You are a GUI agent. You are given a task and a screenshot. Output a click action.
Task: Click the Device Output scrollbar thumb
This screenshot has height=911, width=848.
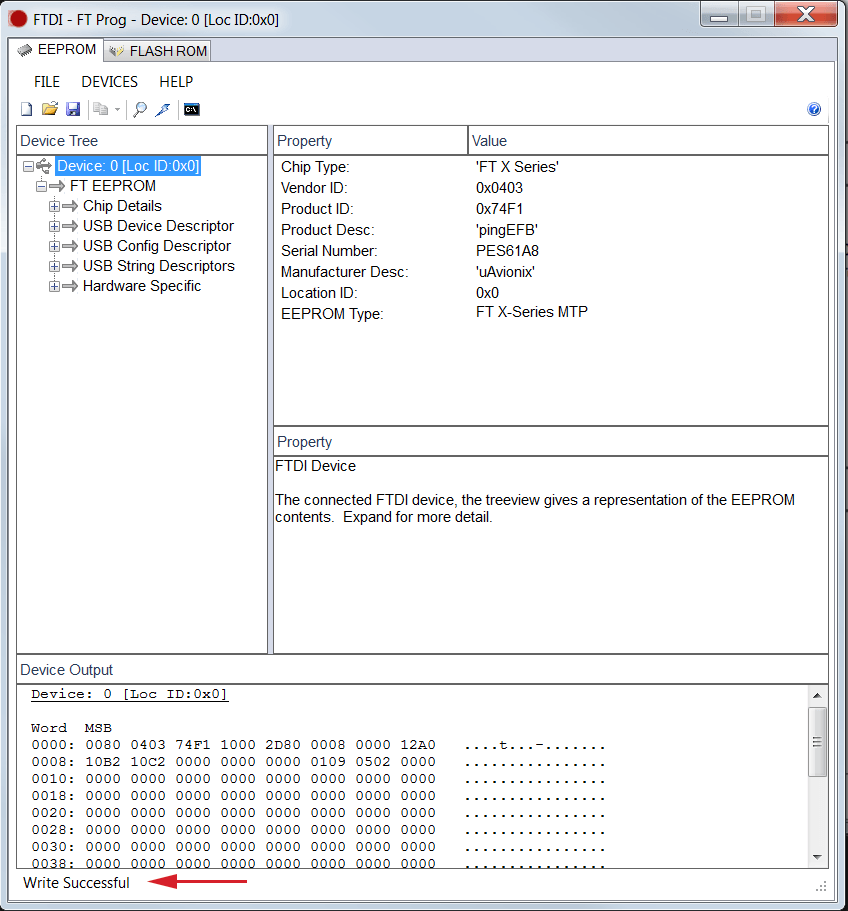(x=817, y=742)
